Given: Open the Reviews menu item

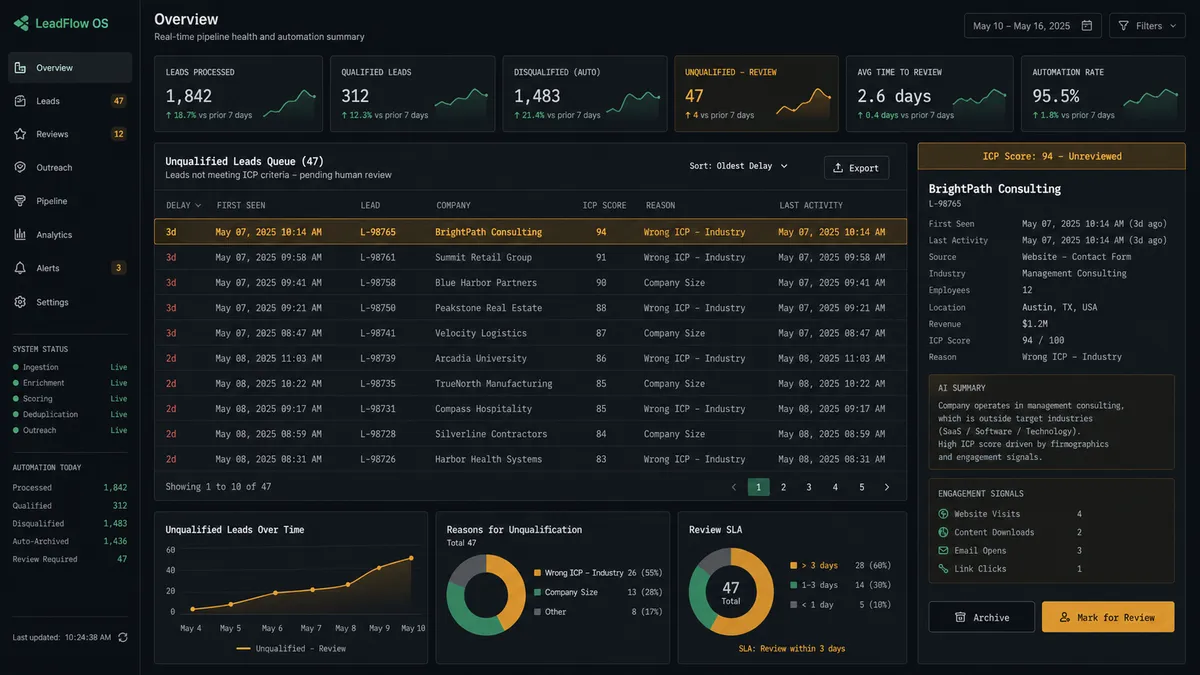Looking at the screenshot, I should 70,134.
